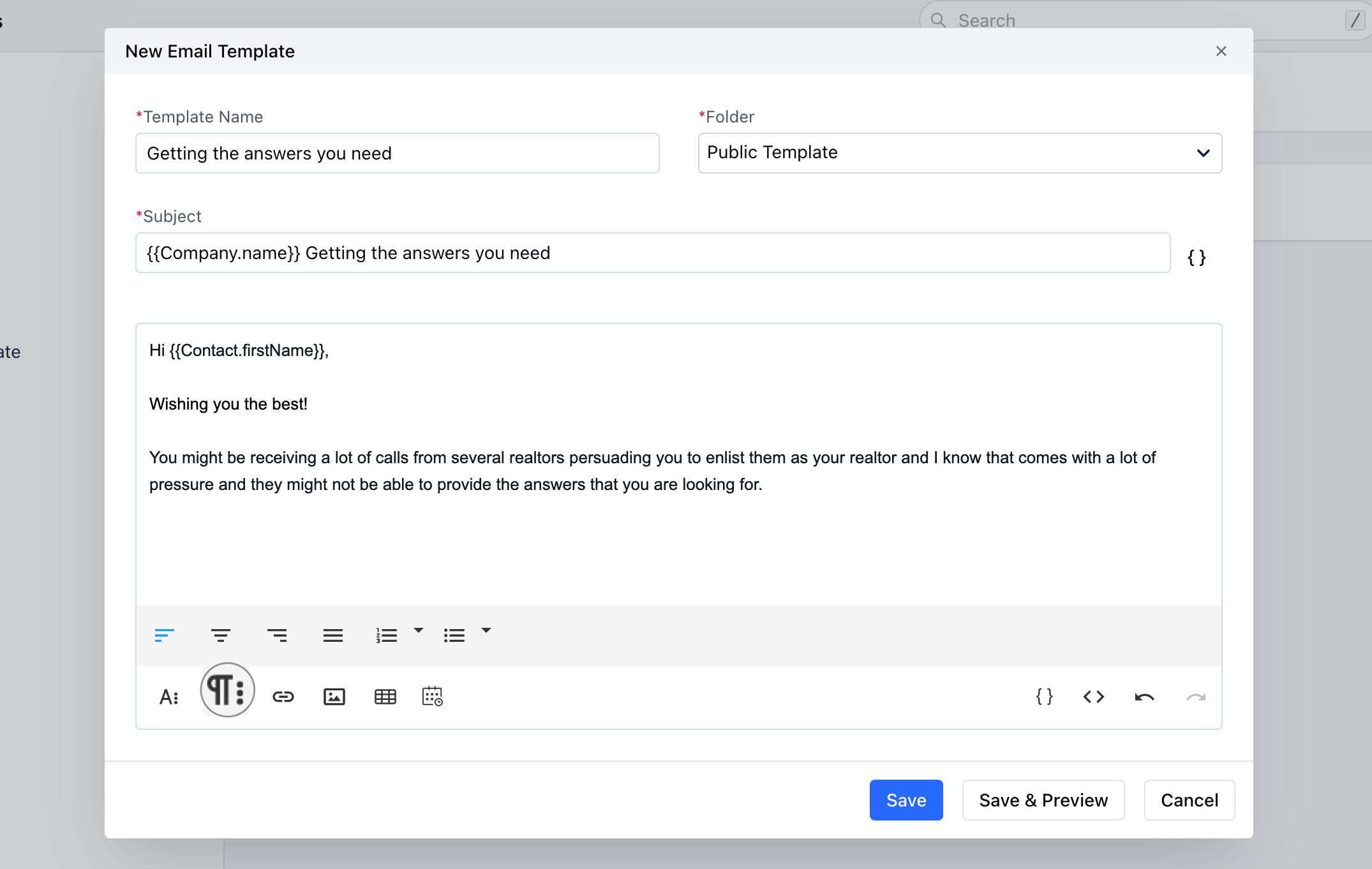The height and width of the screenshot is (869, 1372).
Task: Expand ordered list style options arrow
Action: (419, 630)
